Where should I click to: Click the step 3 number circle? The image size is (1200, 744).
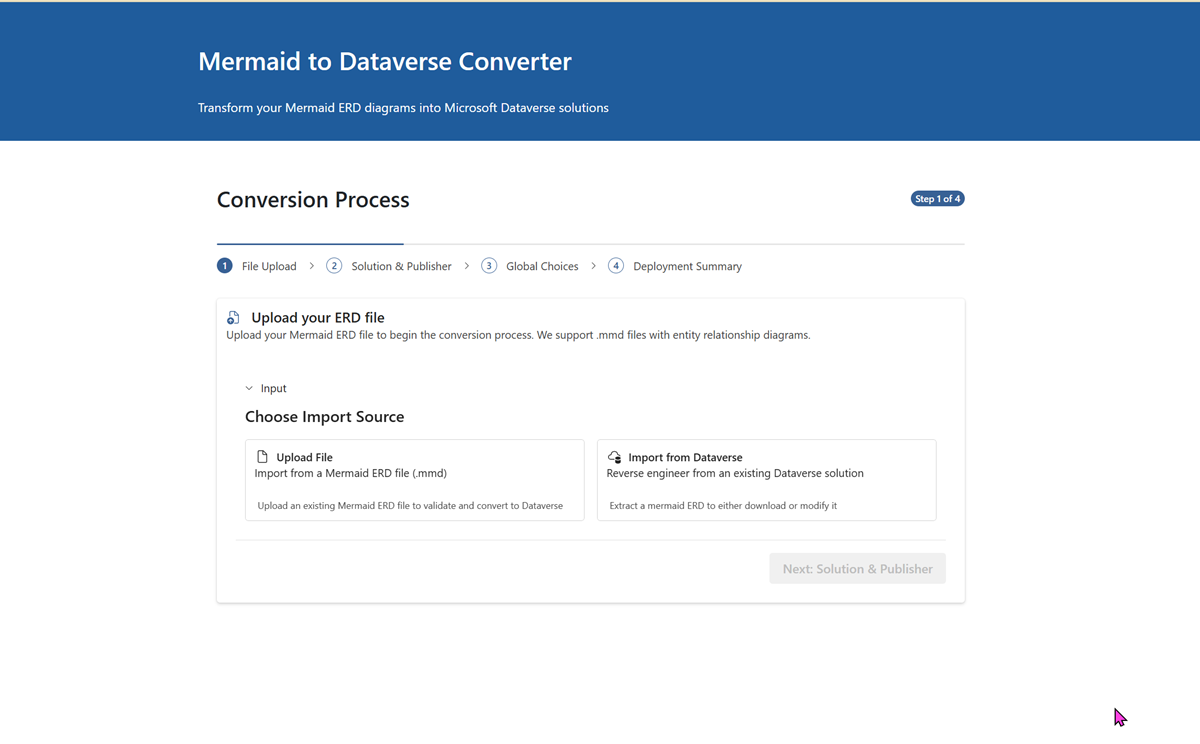489,266
